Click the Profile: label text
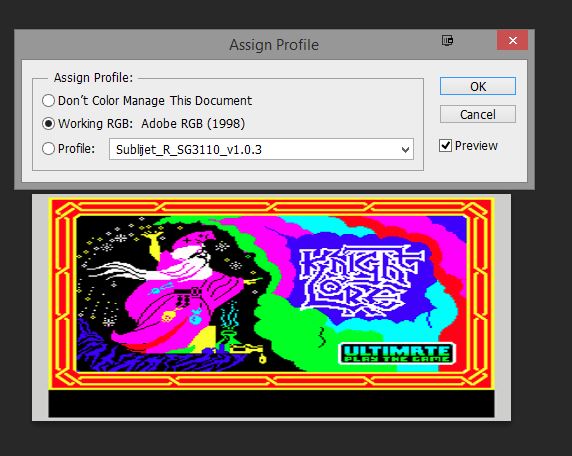 76,148
